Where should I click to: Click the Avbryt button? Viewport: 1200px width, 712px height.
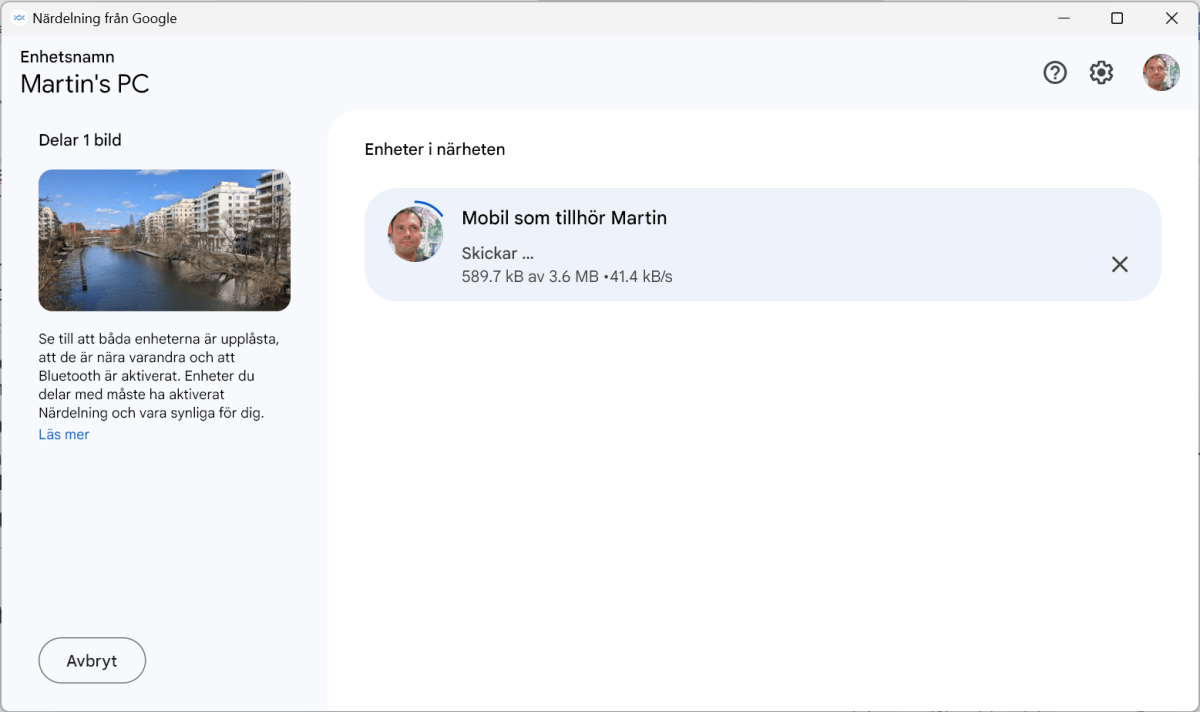(x=92, y=661)
